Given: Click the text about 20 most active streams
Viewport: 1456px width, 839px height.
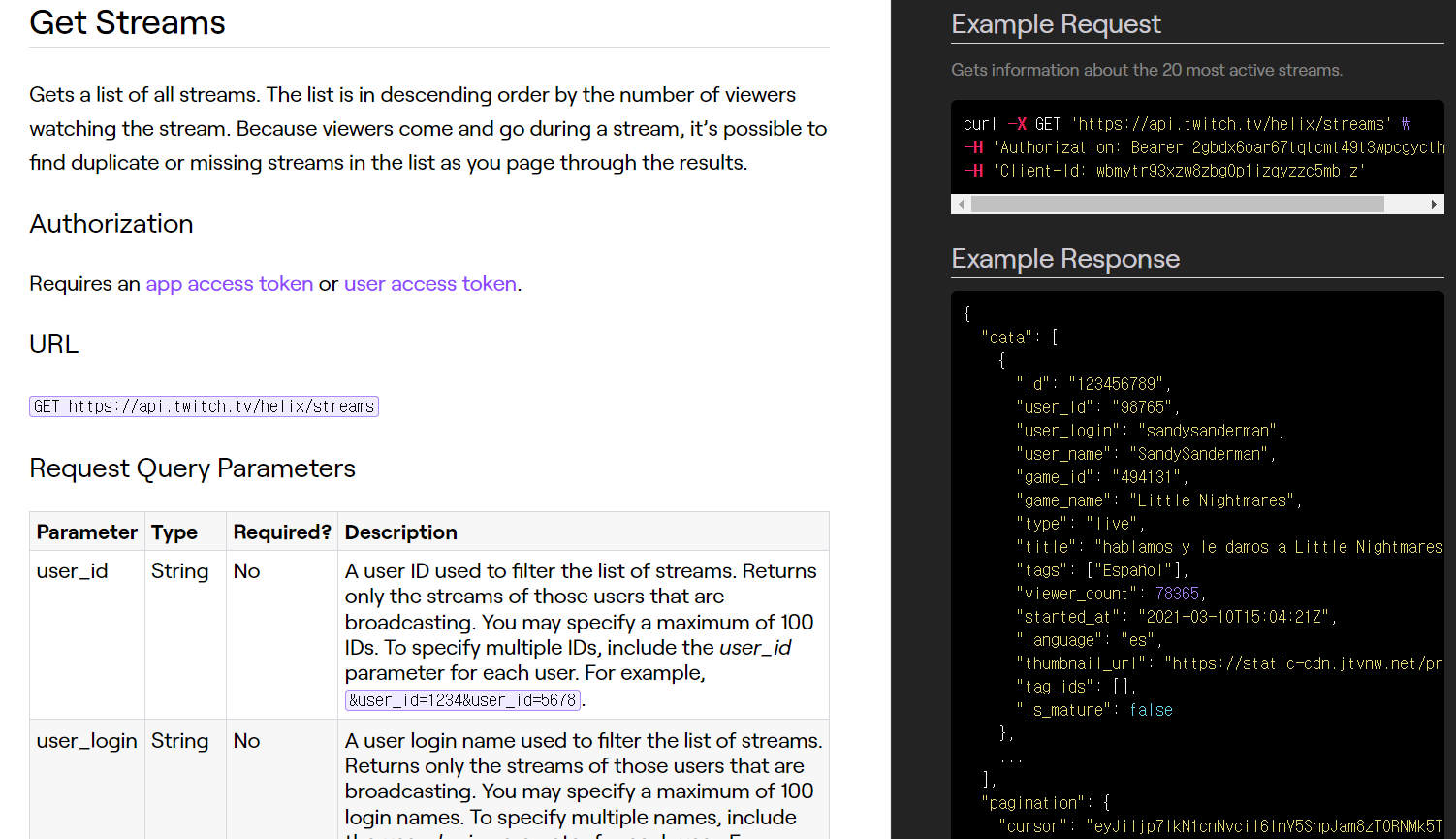Looking at the screenshot, I should (x=1147, y=70).
